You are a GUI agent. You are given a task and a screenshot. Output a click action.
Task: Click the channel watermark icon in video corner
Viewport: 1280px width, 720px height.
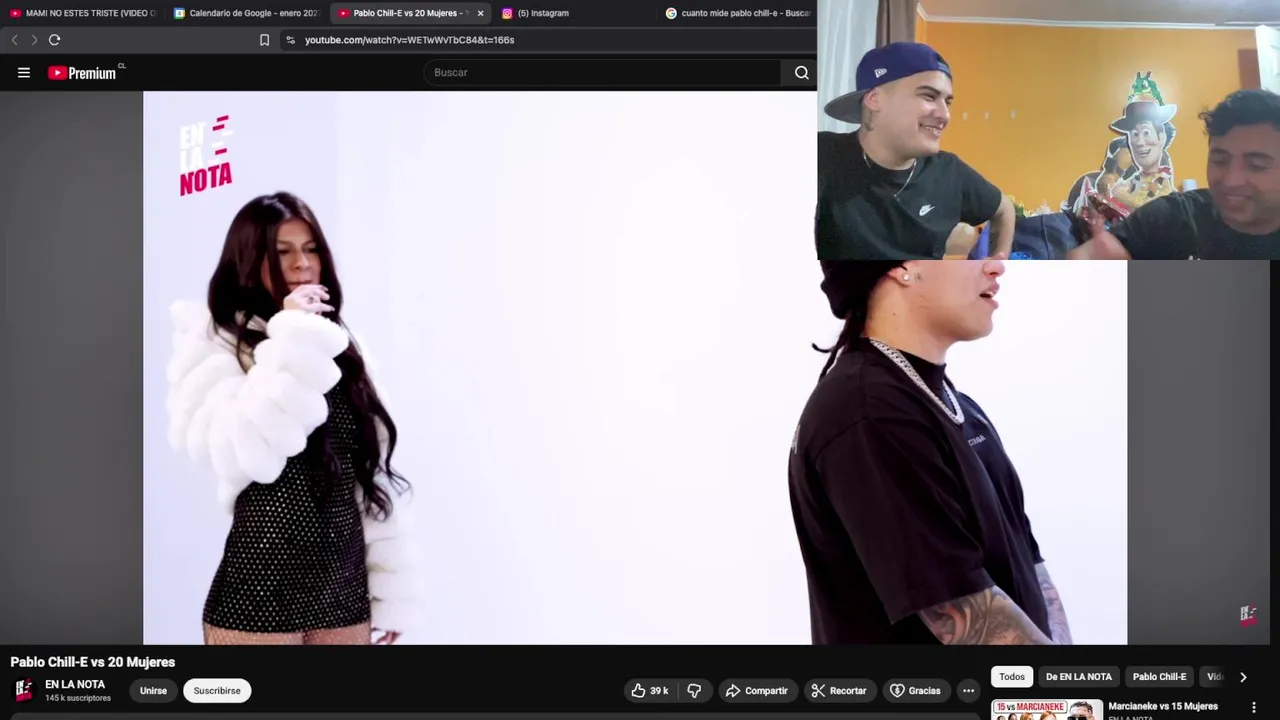pyautogui.click(x=1247, y=614)
